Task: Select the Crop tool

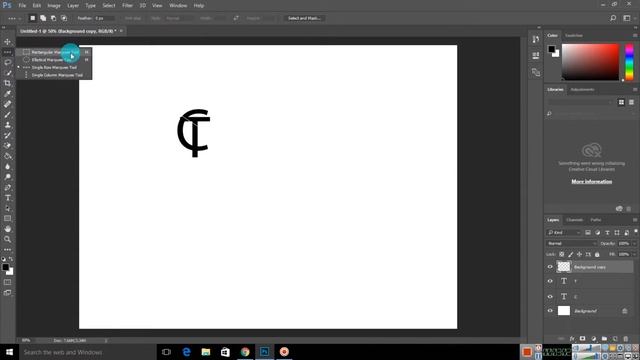Action: 7,83
